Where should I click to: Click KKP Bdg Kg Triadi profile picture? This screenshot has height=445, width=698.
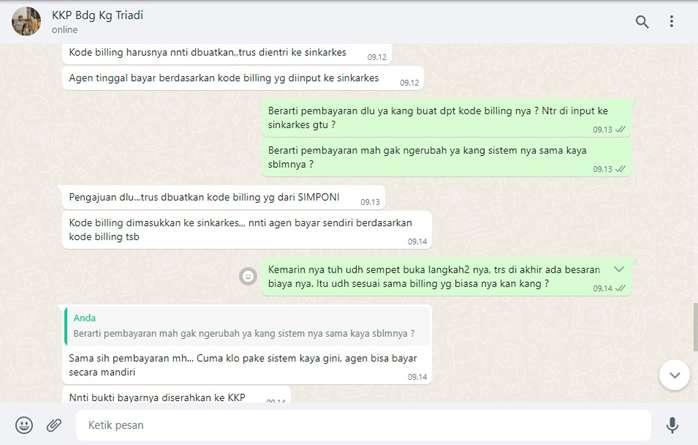tap(26, 21)
